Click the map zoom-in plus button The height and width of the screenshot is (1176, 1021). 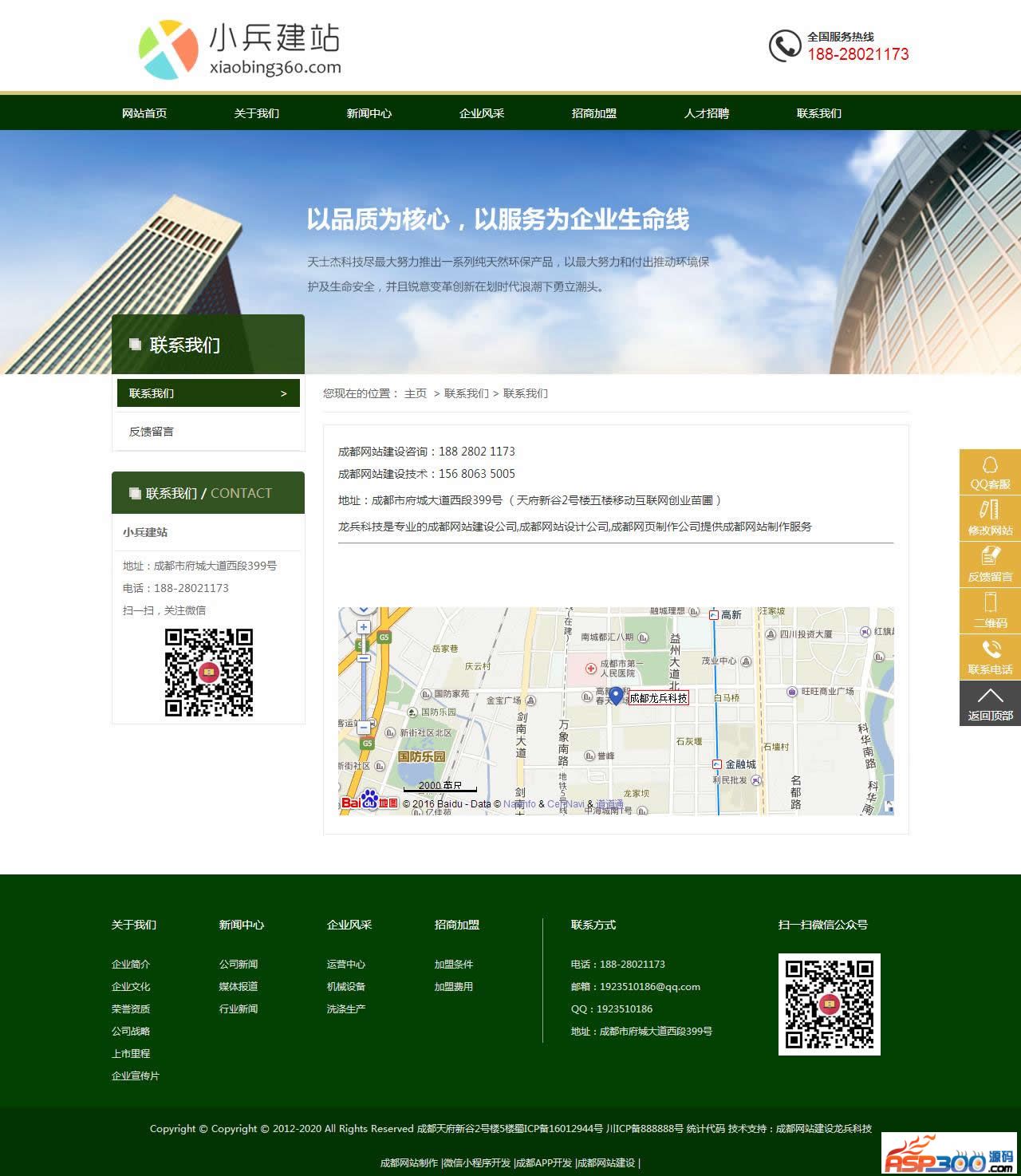click(x=364, y=627)
